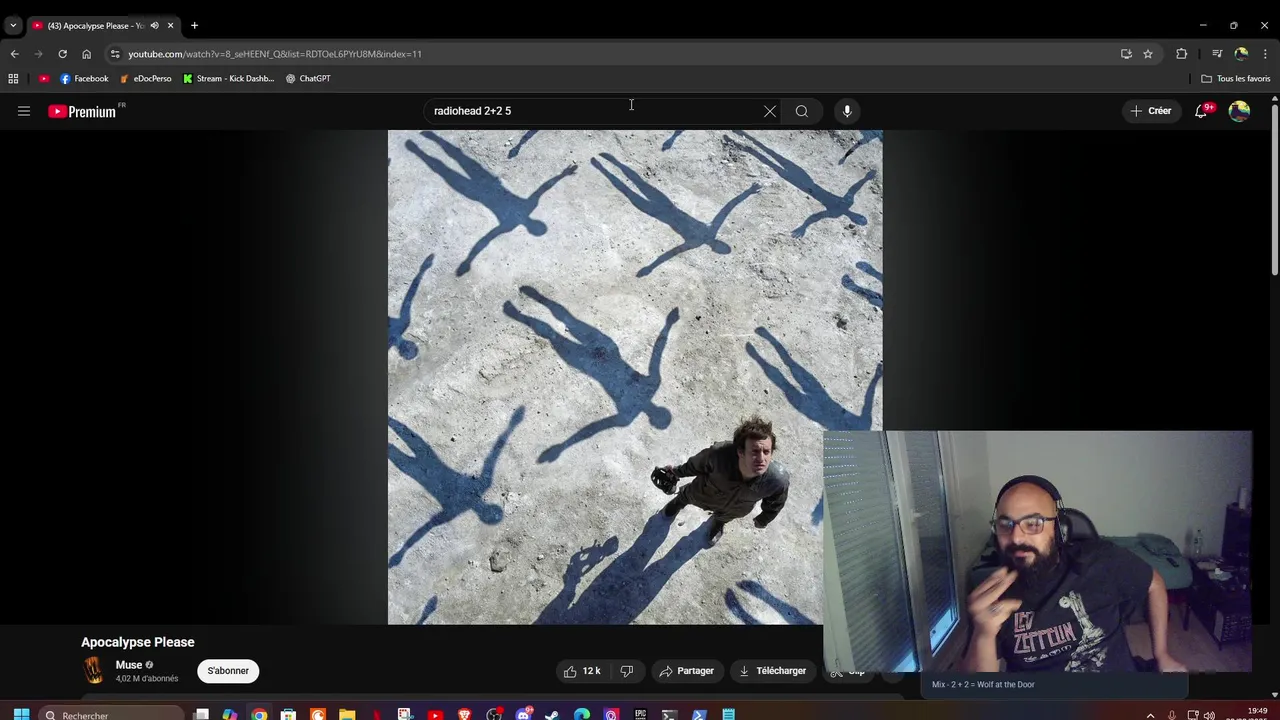Open the Muse channel avatar
Screen dimensions: 1280x720
tap(93, 670)
